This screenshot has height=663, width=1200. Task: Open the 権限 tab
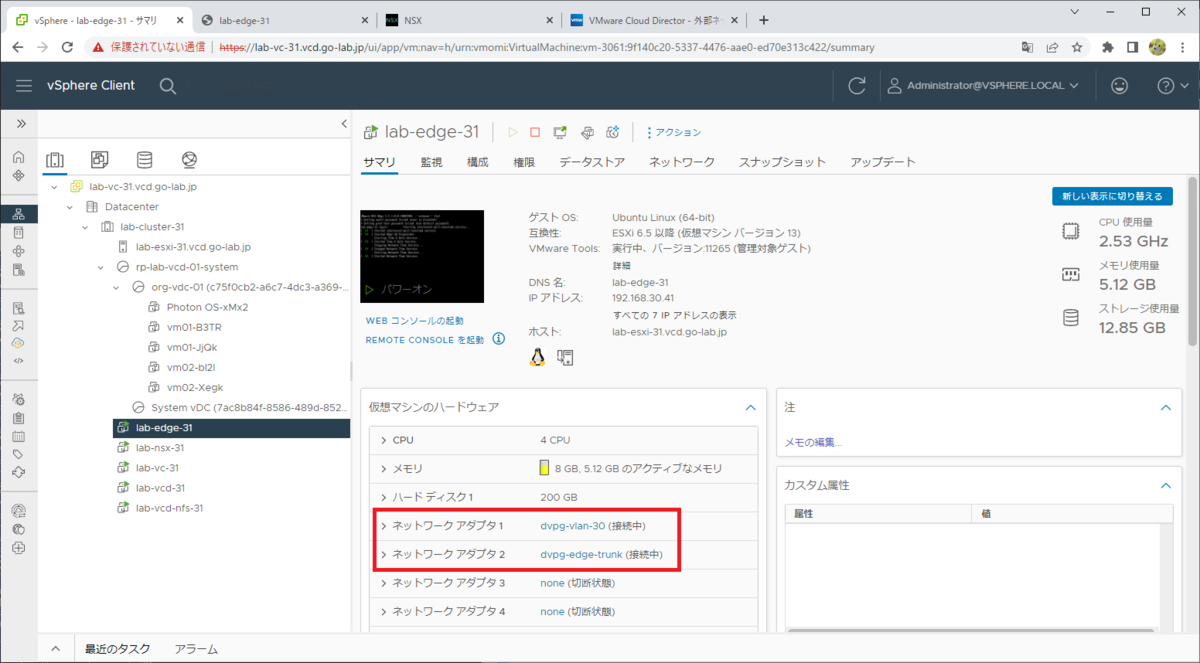(524, 162)
